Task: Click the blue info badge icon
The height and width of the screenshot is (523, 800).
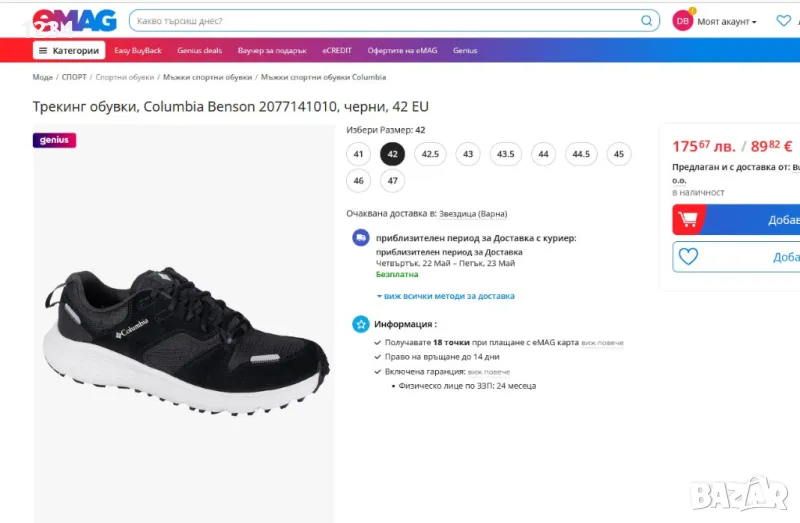Action: (x=360, y=324)
